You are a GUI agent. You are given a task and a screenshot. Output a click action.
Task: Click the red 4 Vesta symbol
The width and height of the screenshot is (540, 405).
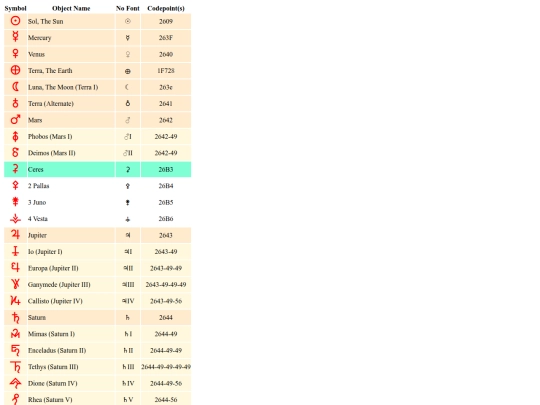click(x=15, y=219)
